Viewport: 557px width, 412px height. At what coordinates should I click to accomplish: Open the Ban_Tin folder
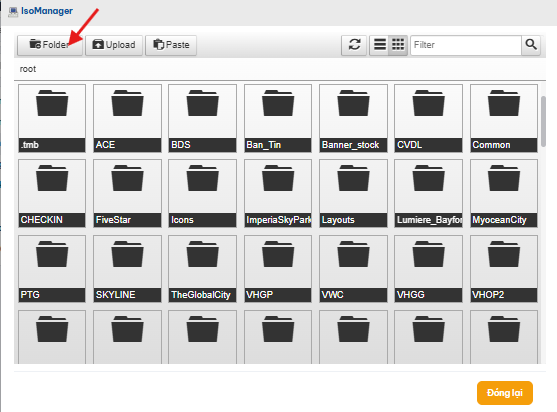(x=278, y=118)
